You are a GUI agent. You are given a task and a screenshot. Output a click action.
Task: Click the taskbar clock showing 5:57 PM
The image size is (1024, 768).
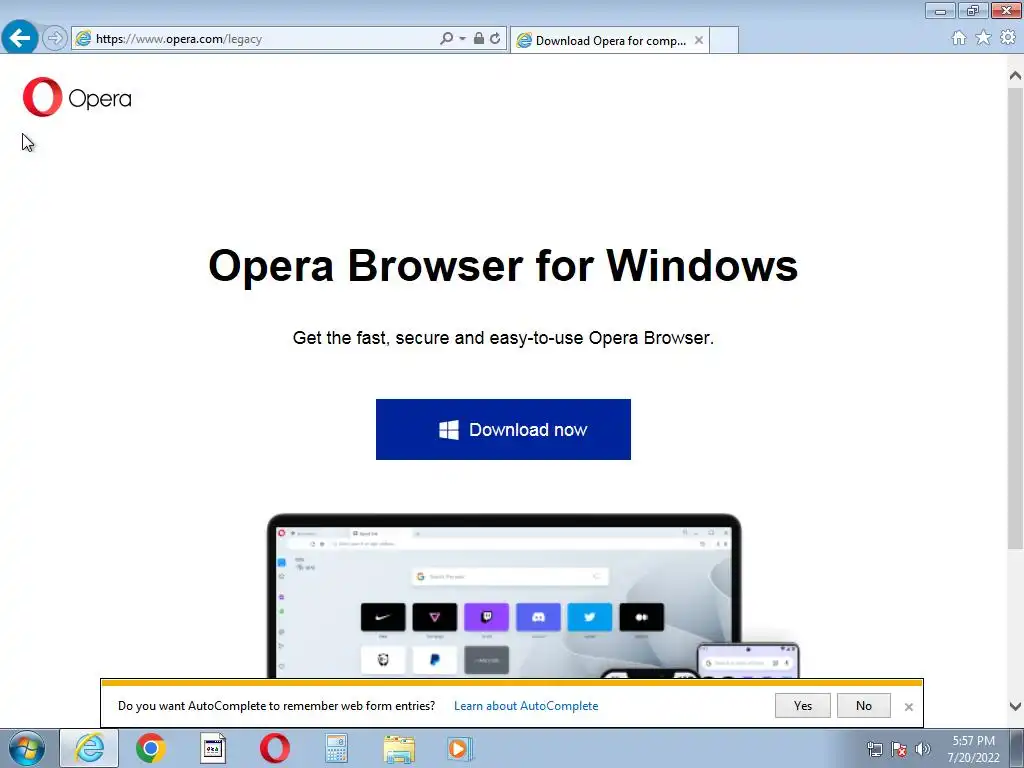(973, 749)
